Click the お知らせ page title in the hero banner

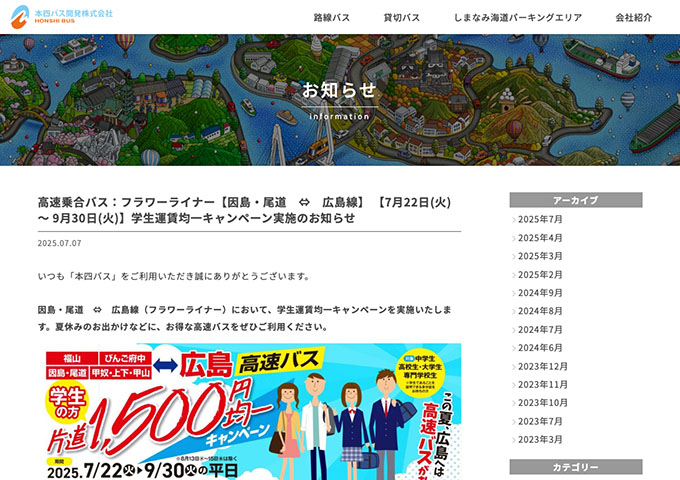[340, 90]
